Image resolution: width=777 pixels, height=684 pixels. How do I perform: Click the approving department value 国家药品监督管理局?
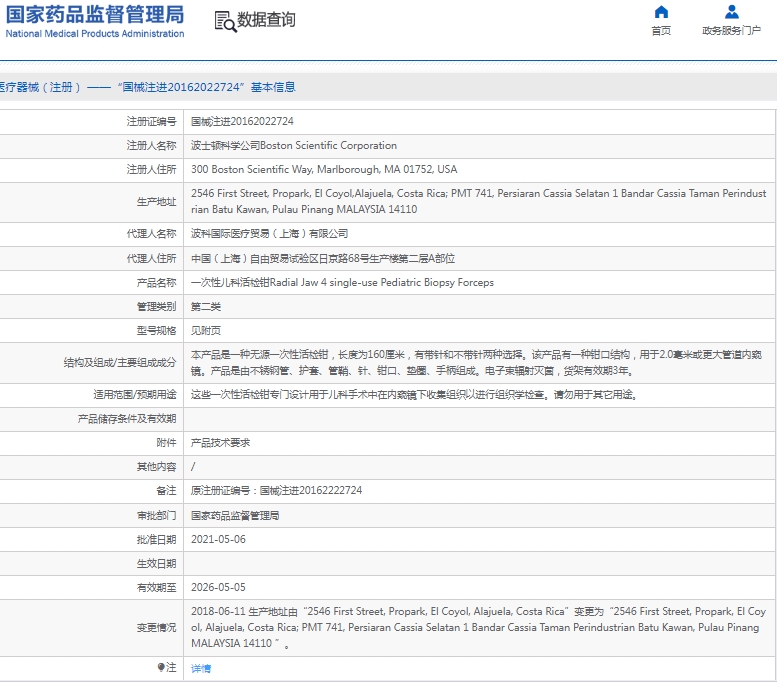(235, 515)
